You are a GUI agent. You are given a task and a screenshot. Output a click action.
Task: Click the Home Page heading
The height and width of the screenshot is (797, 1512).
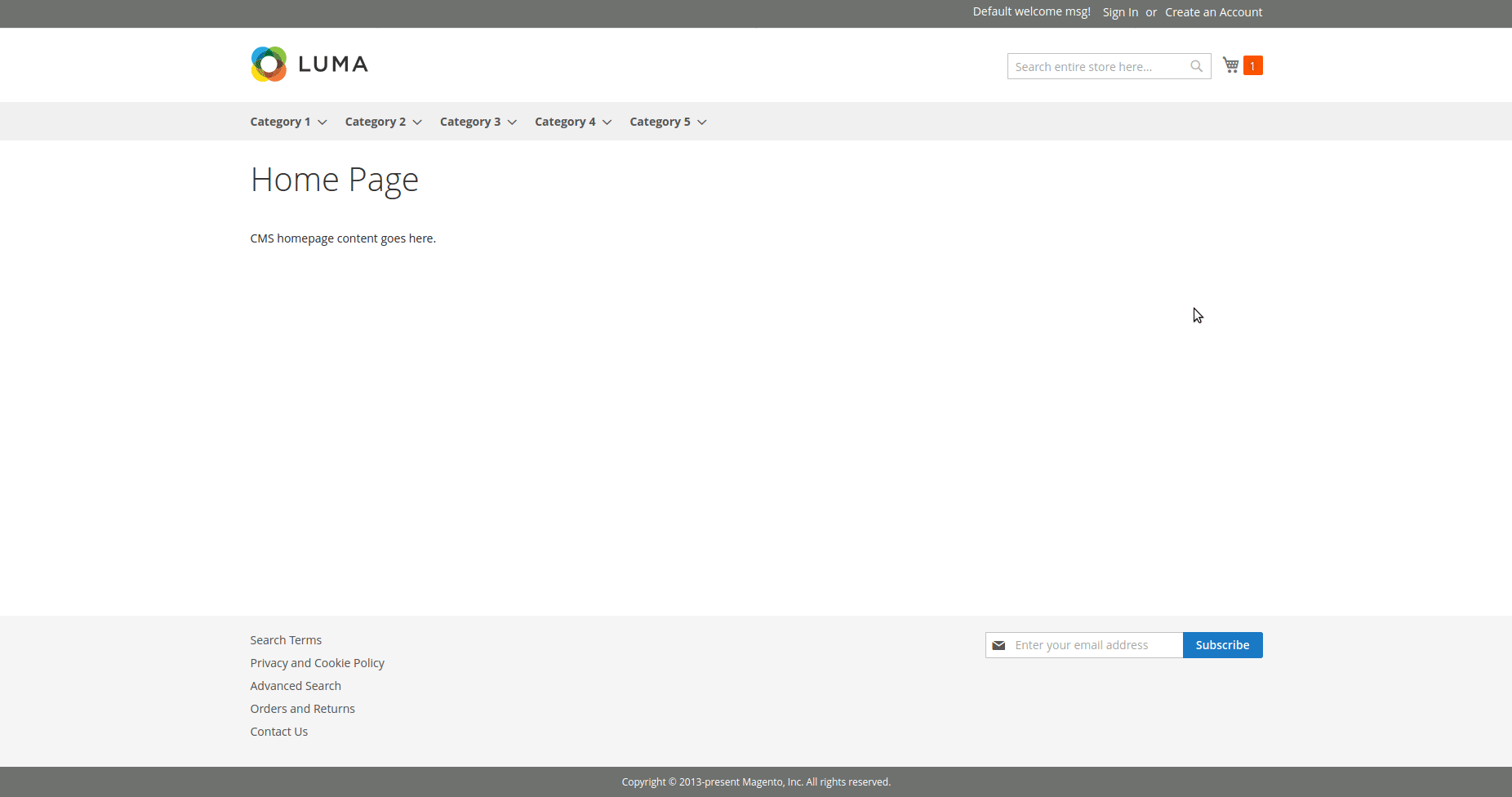(x=334, y=180)
